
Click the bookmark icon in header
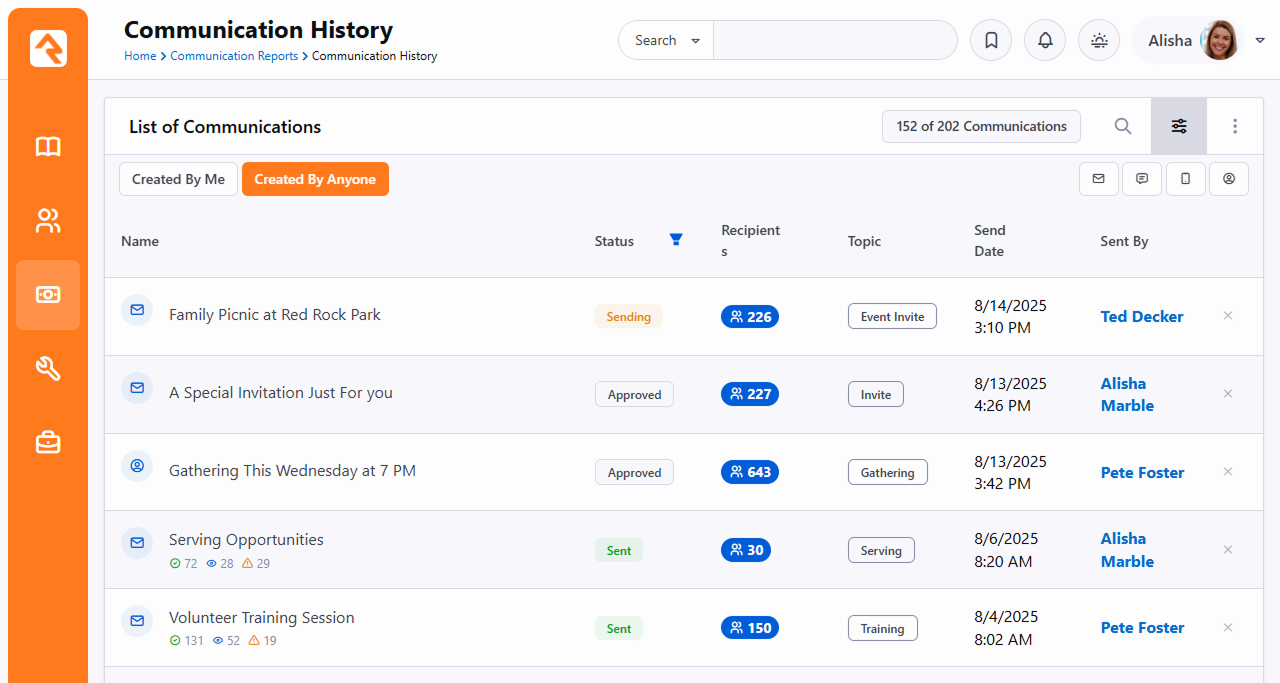pos(991,41)
